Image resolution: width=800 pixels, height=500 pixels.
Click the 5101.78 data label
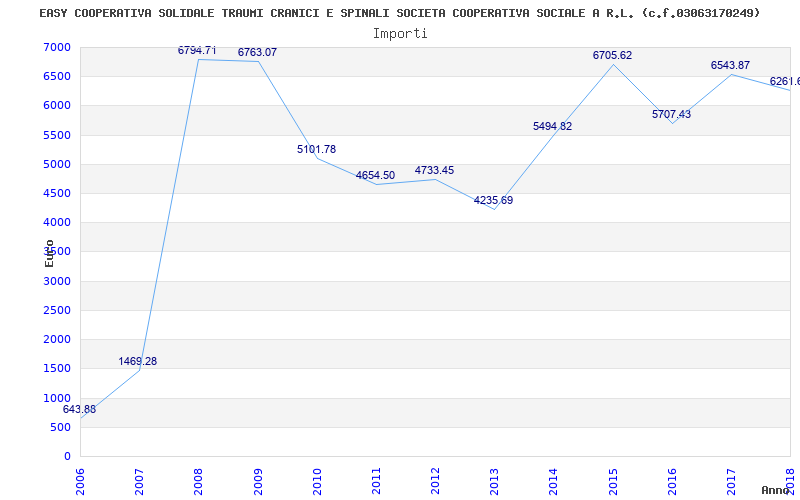tap(316, 149)
